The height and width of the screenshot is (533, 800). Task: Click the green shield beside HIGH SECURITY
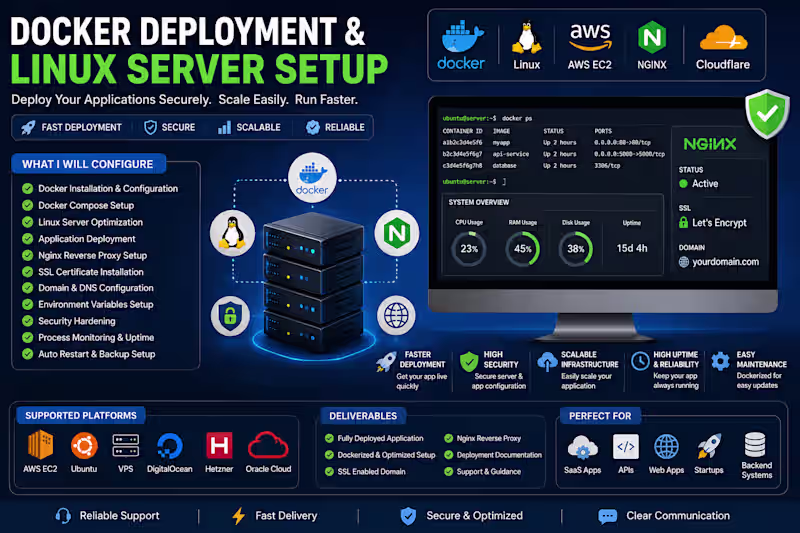469,362
